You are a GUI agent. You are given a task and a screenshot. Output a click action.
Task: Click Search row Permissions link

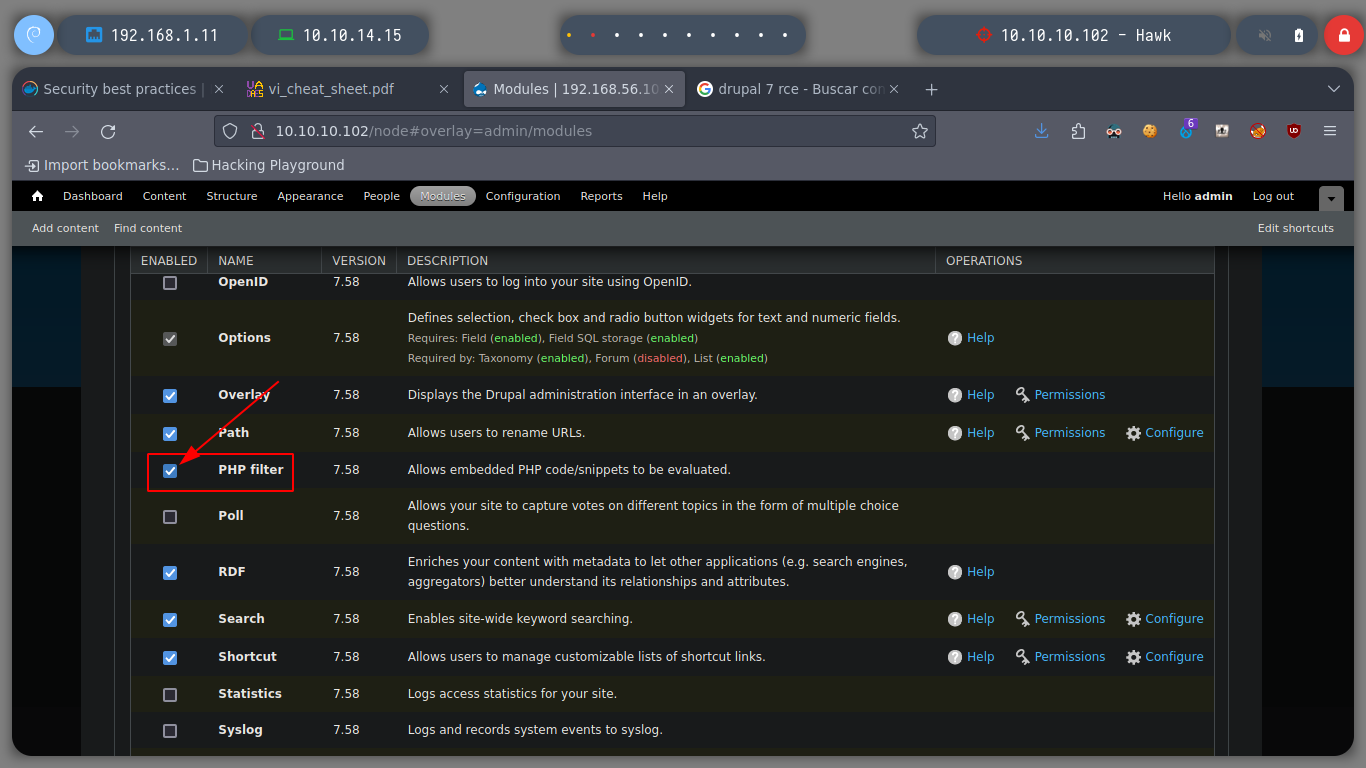pyautogui.click(x=1070, y=619)
